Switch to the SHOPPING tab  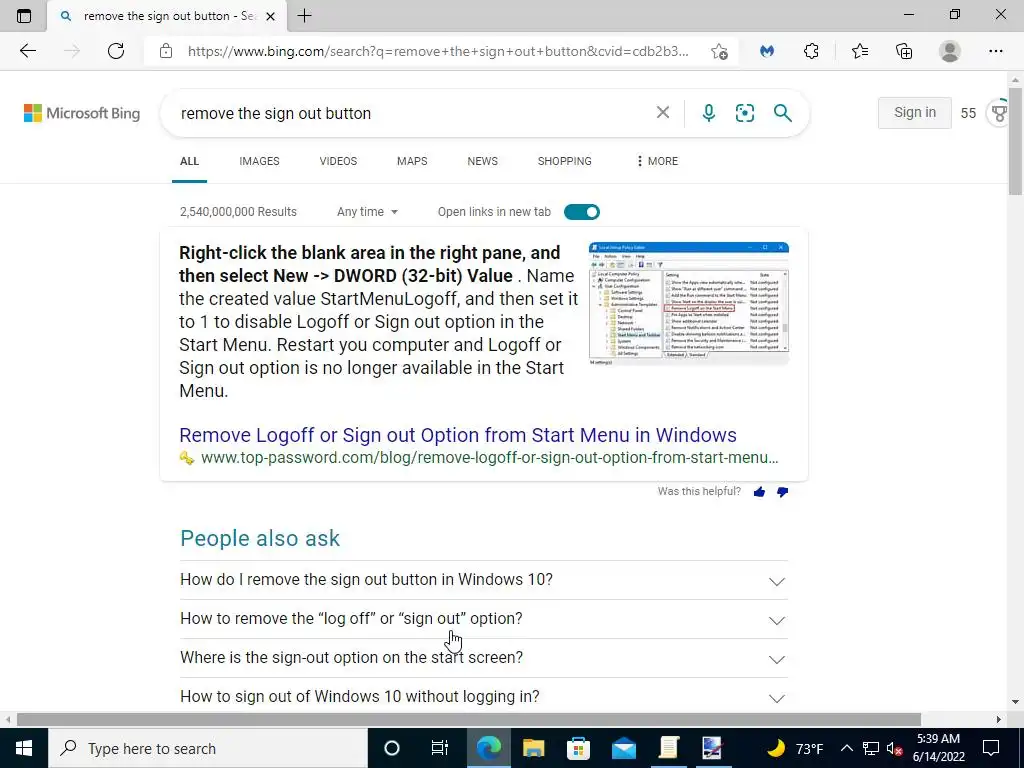click(x=564, y=161)
